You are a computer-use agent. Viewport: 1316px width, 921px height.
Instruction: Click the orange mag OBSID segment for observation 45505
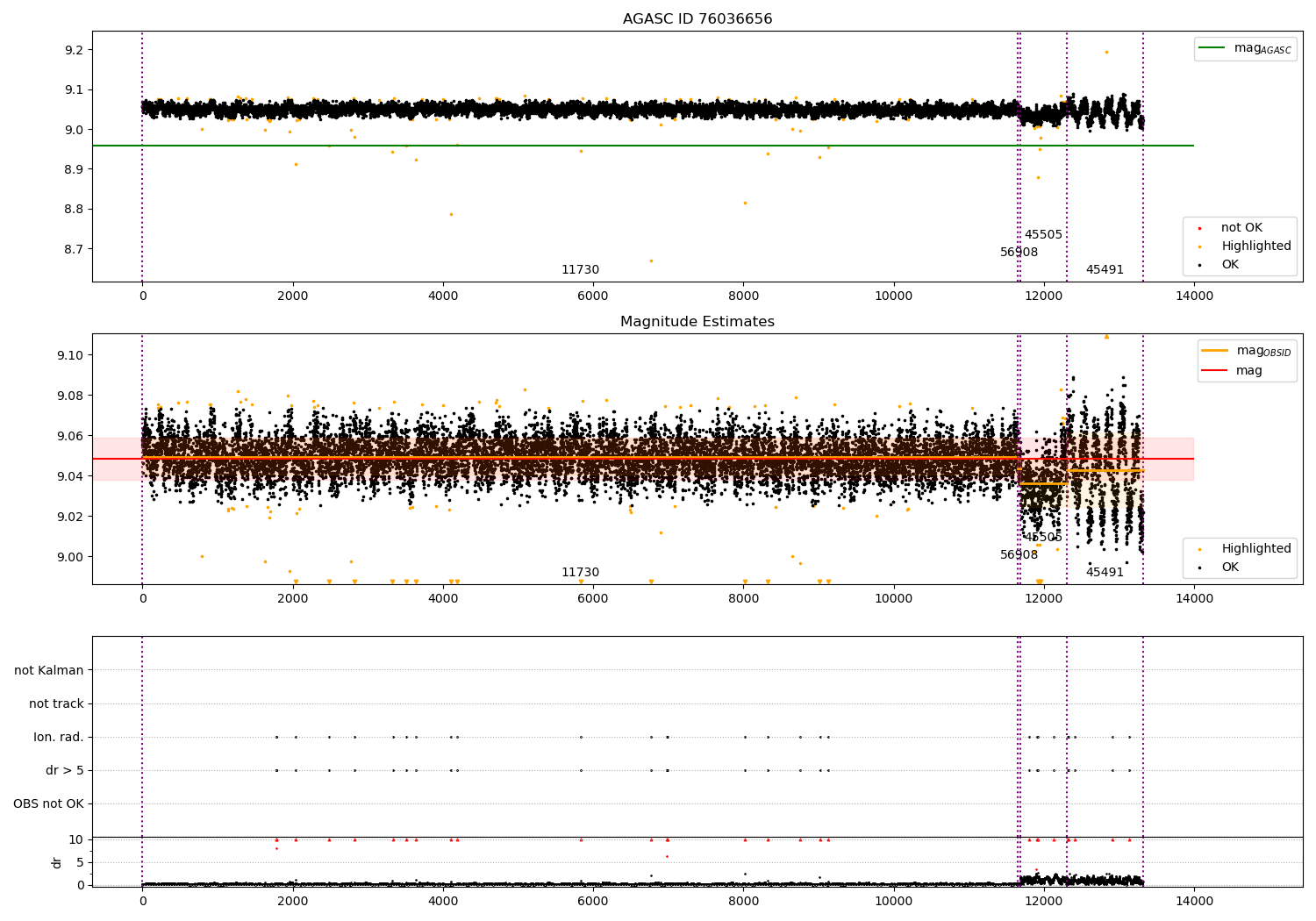tap(1043, 483)
